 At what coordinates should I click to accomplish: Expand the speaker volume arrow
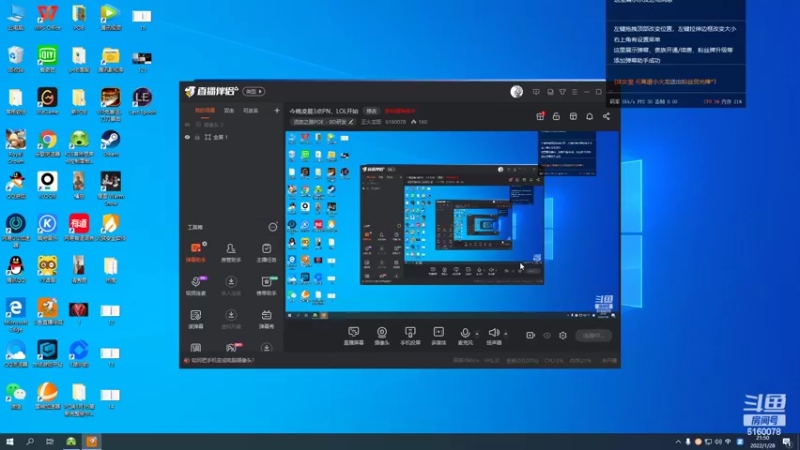pyautogui.click(x=506, y=334)
